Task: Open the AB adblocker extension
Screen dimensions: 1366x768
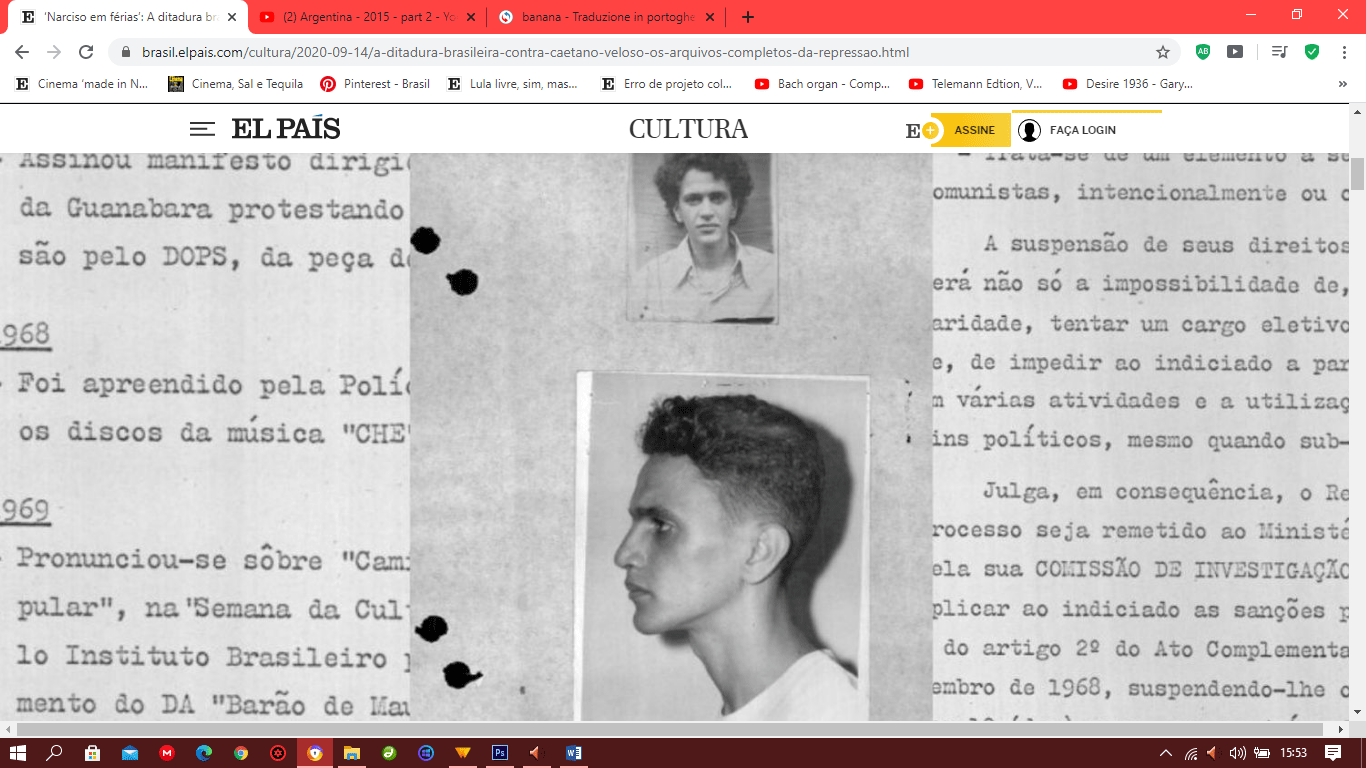Action: (x=1203, y=52)
